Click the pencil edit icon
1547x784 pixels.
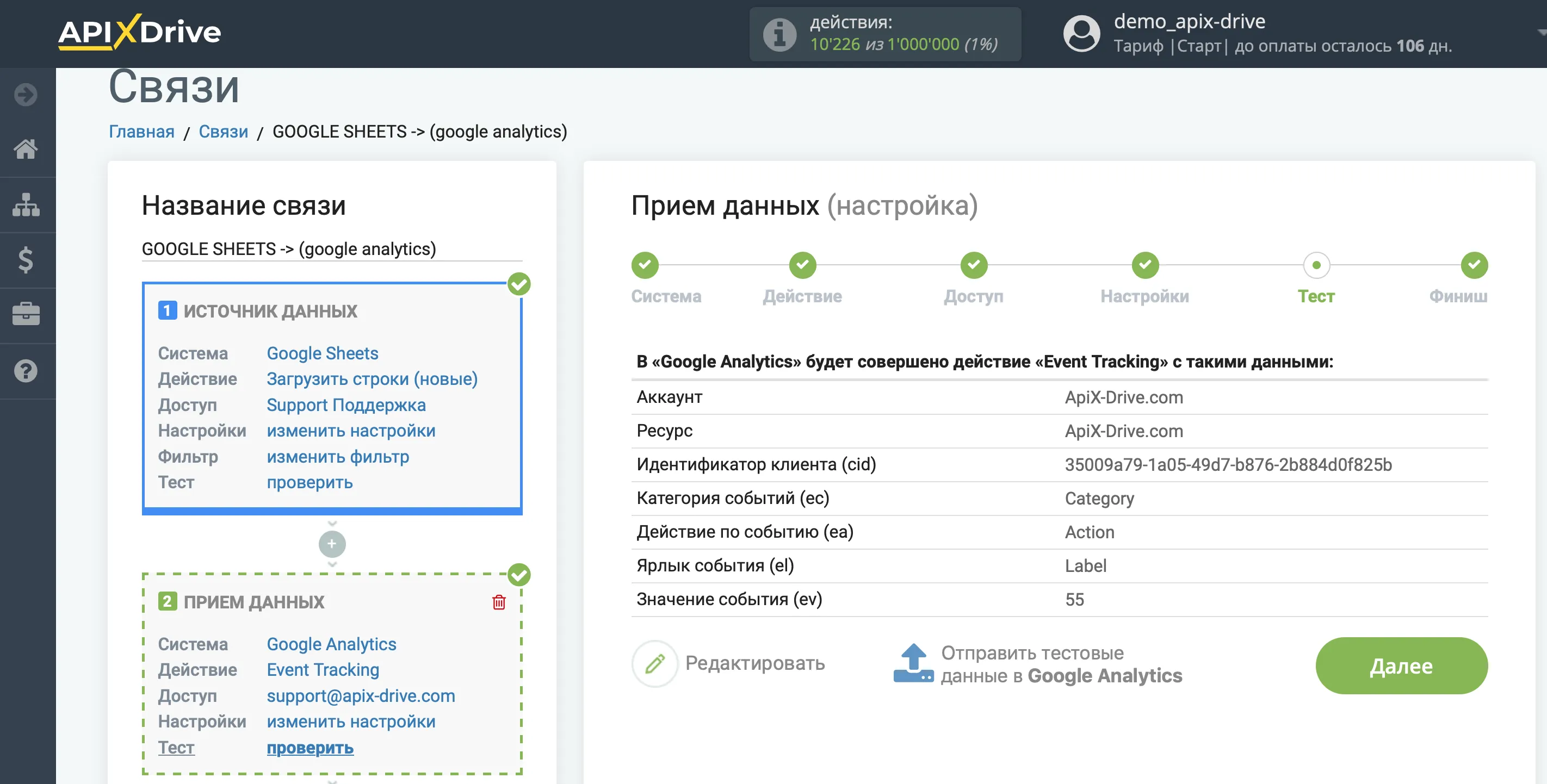[654, 663]
